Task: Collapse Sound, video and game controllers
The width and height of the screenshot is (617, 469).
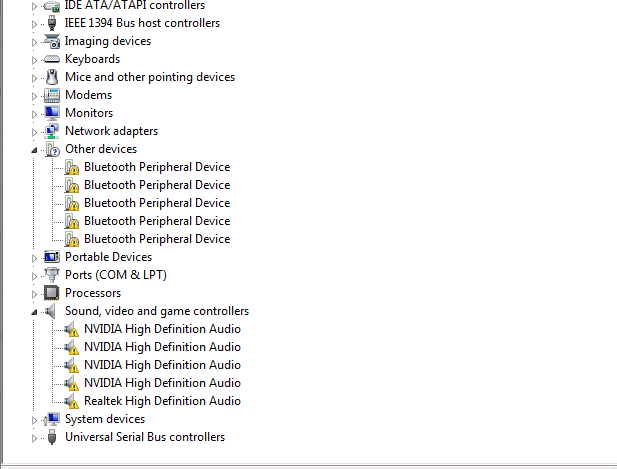Action: 34,312
